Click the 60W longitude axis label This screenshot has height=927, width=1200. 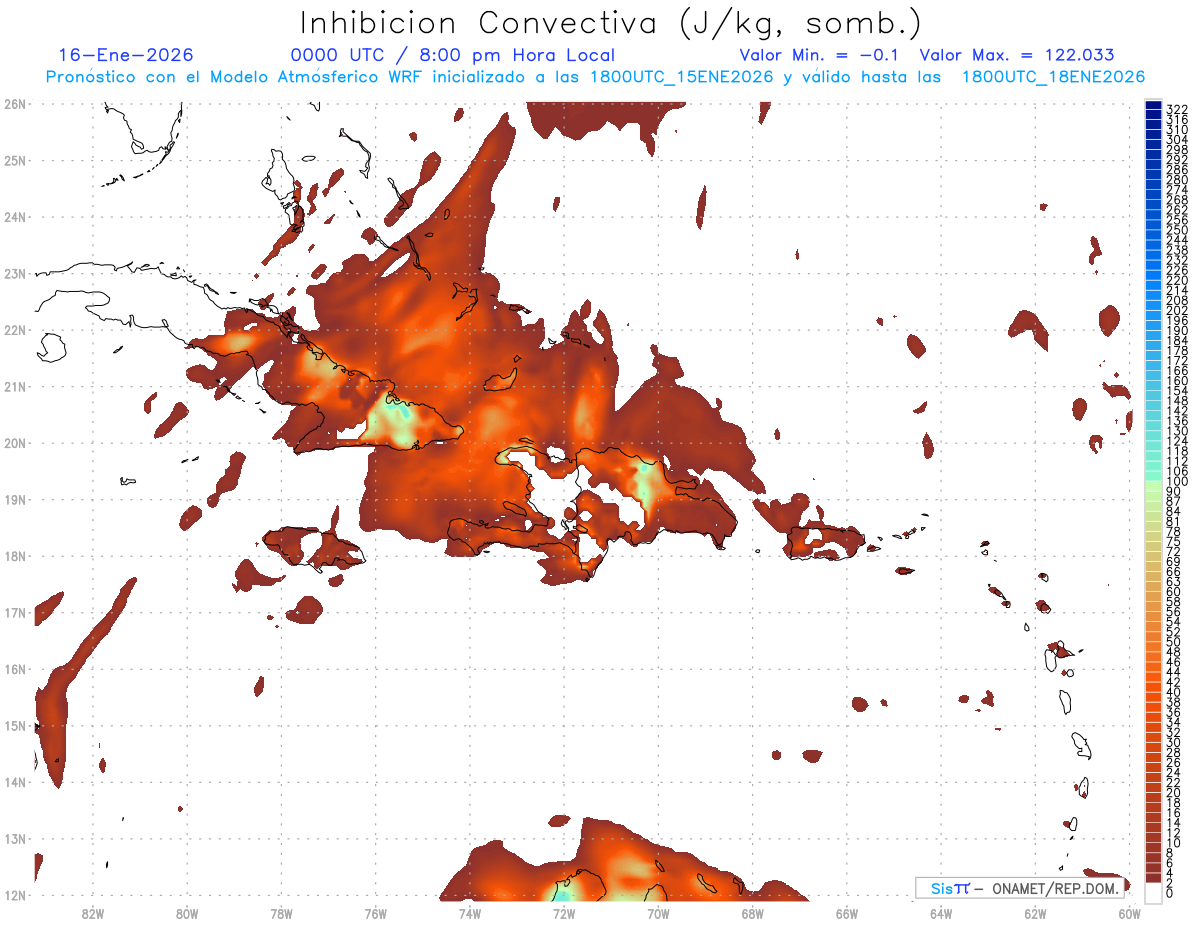coord(1129,913)
